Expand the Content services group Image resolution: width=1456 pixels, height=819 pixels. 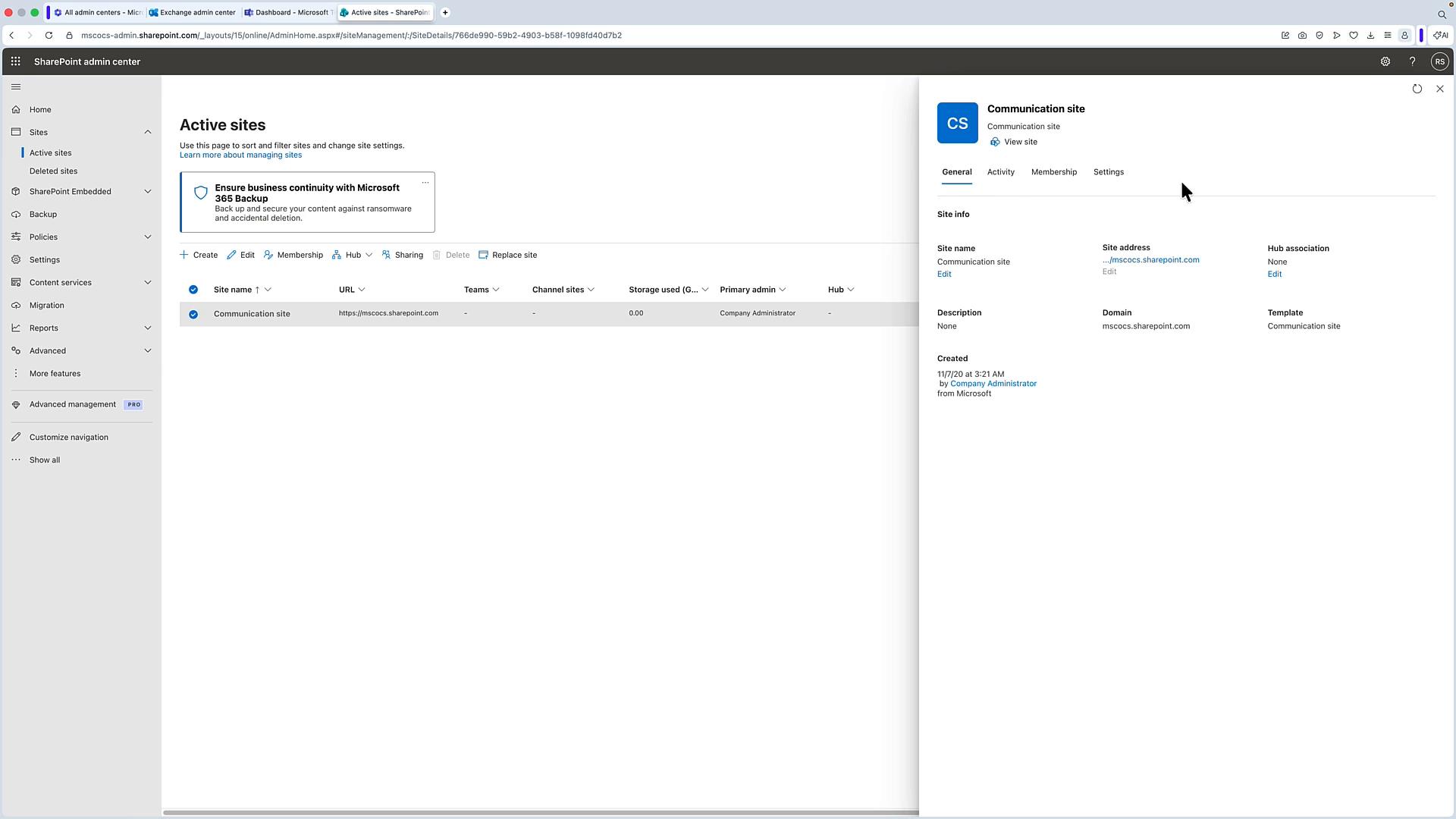pyautogui.click(x=147, y=283)
